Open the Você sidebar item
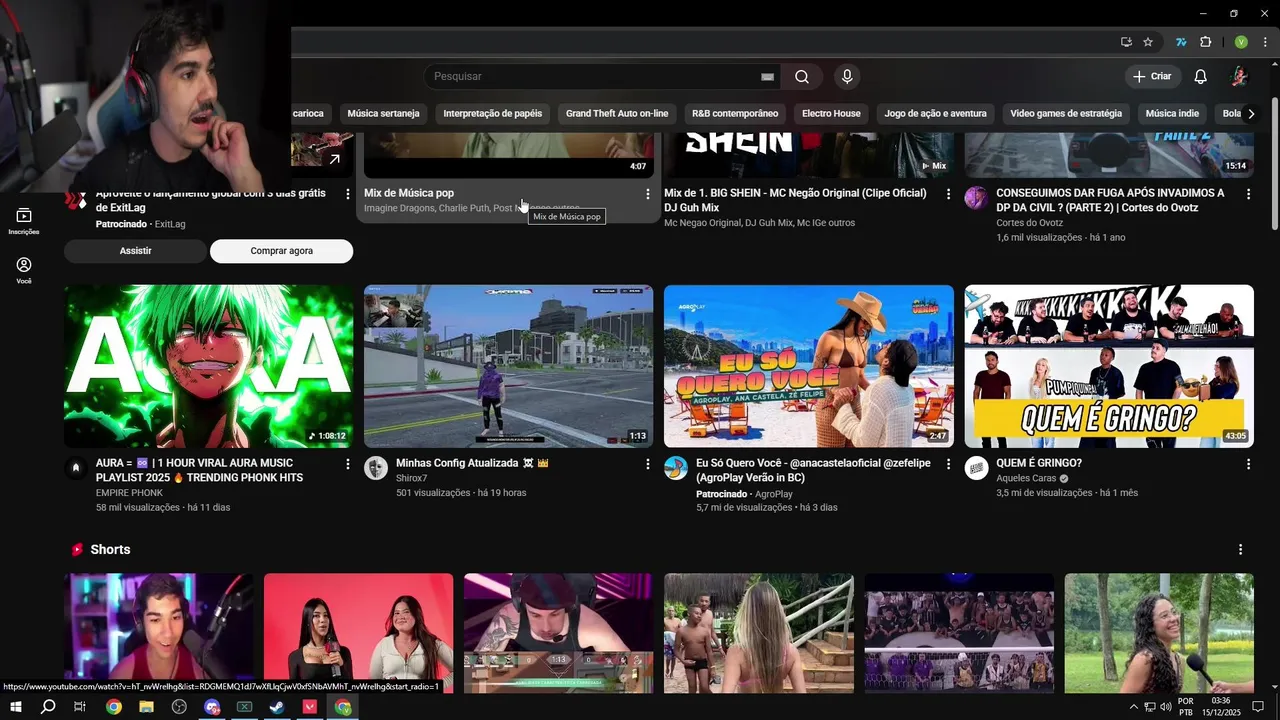The height and width of the screenshot is (720, 1280). point(24,270)
